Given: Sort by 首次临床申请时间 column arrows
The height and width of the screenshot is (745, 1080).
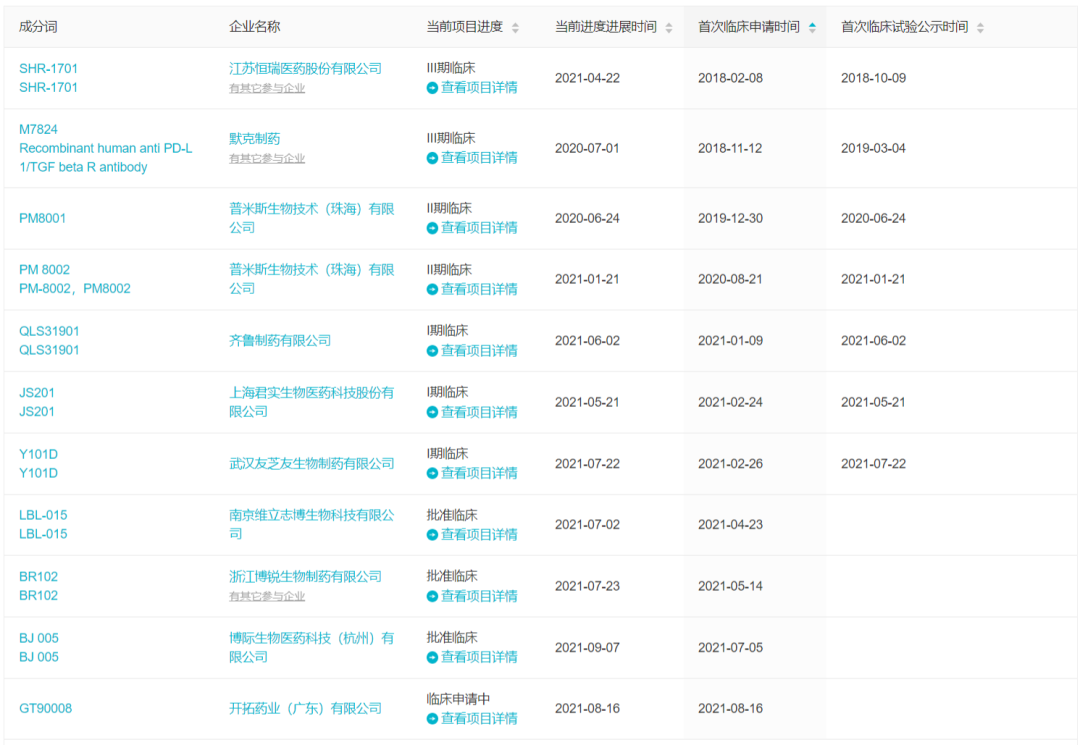Looking at the screenshot, I should 812,28.
